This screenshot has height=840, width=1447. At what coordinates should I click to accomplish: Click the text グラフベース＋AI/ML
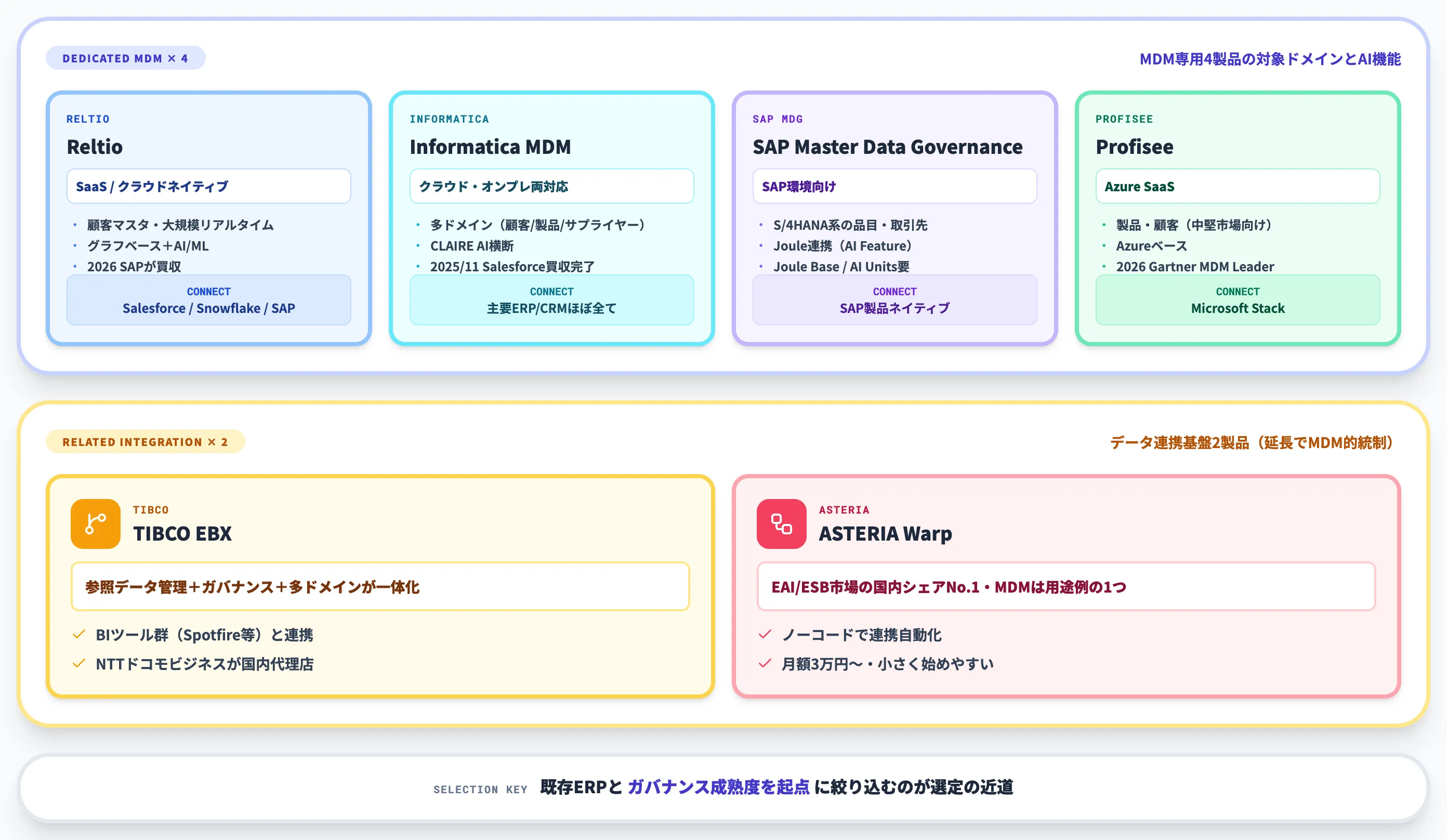click(148, 246)
